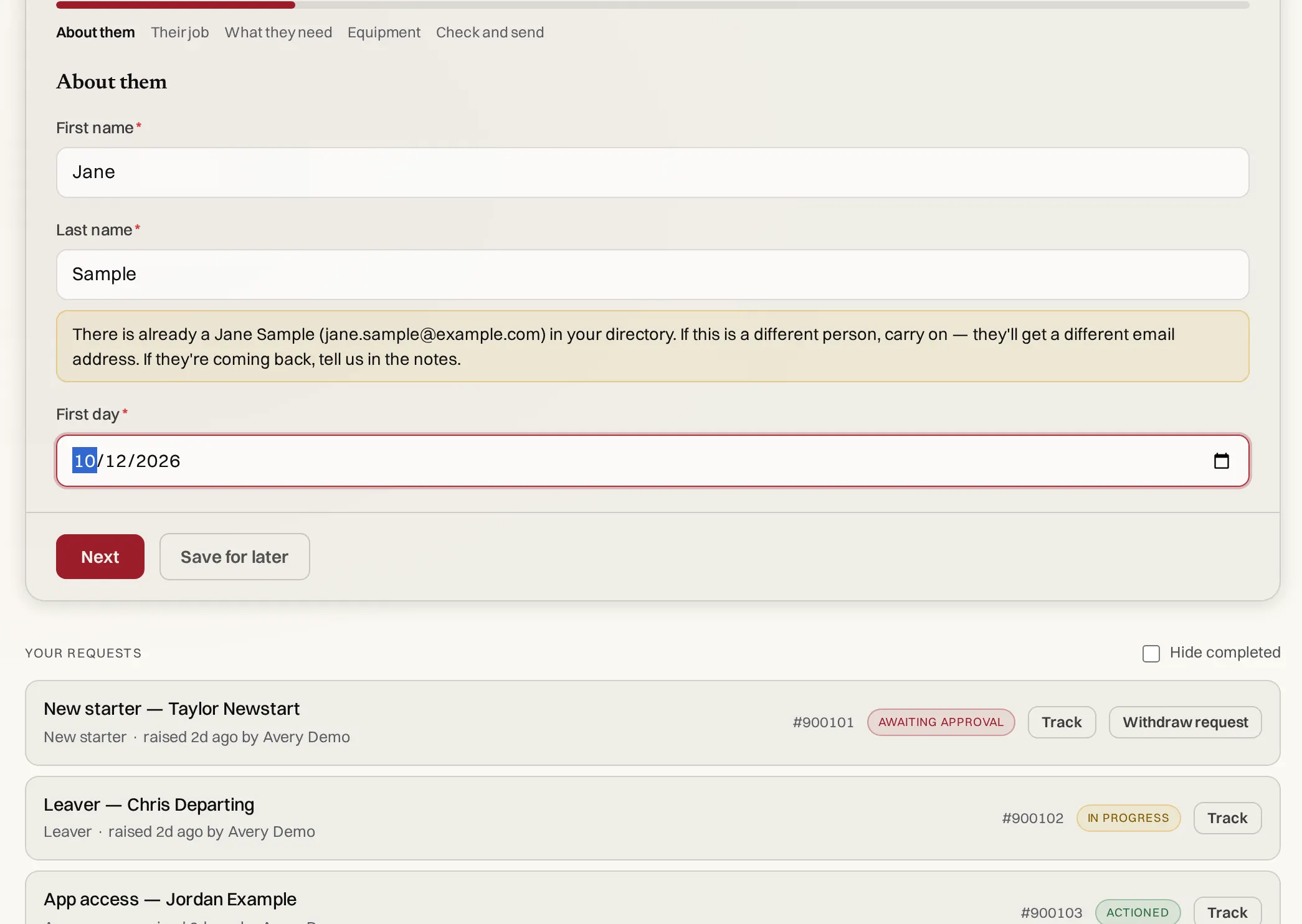The width and height of the screenshot is (1302, 924).
Task: Click the duplicate Jane Sample warning notice
Action: [x=652, y=346]
